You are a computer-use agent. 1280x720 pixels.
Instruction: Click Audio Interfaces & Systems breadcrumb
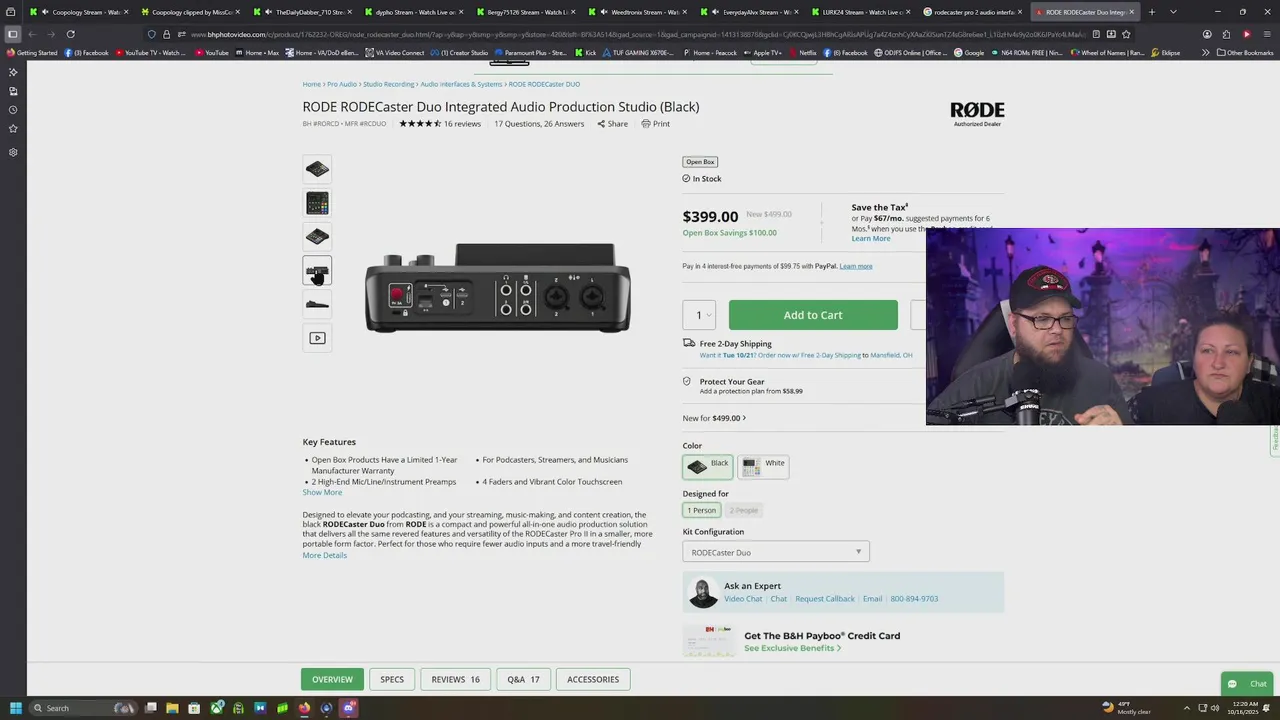tap(461, 84)
